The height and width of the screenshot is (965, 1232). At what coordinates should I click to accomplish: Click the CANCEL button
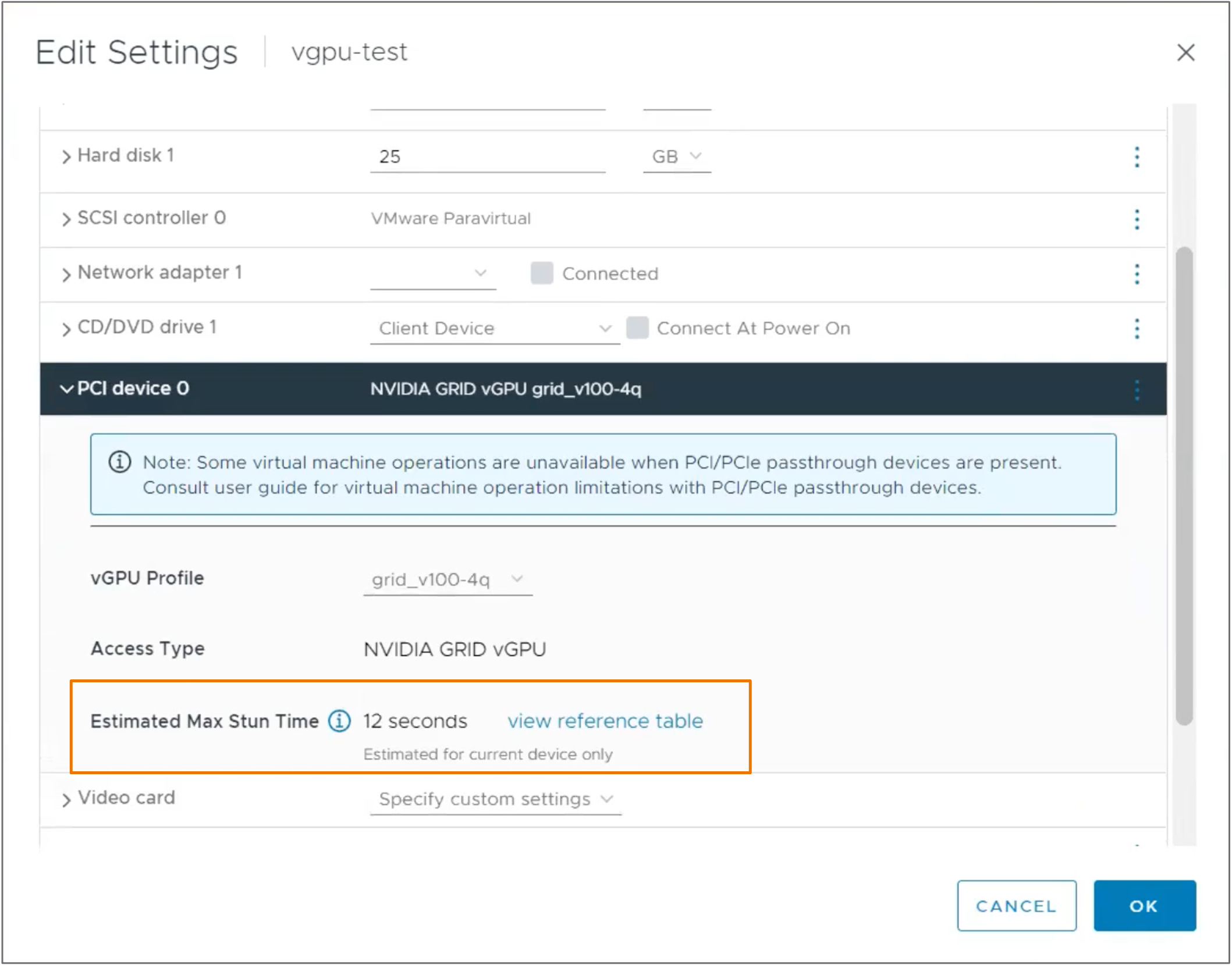[x=1016, y=906]
